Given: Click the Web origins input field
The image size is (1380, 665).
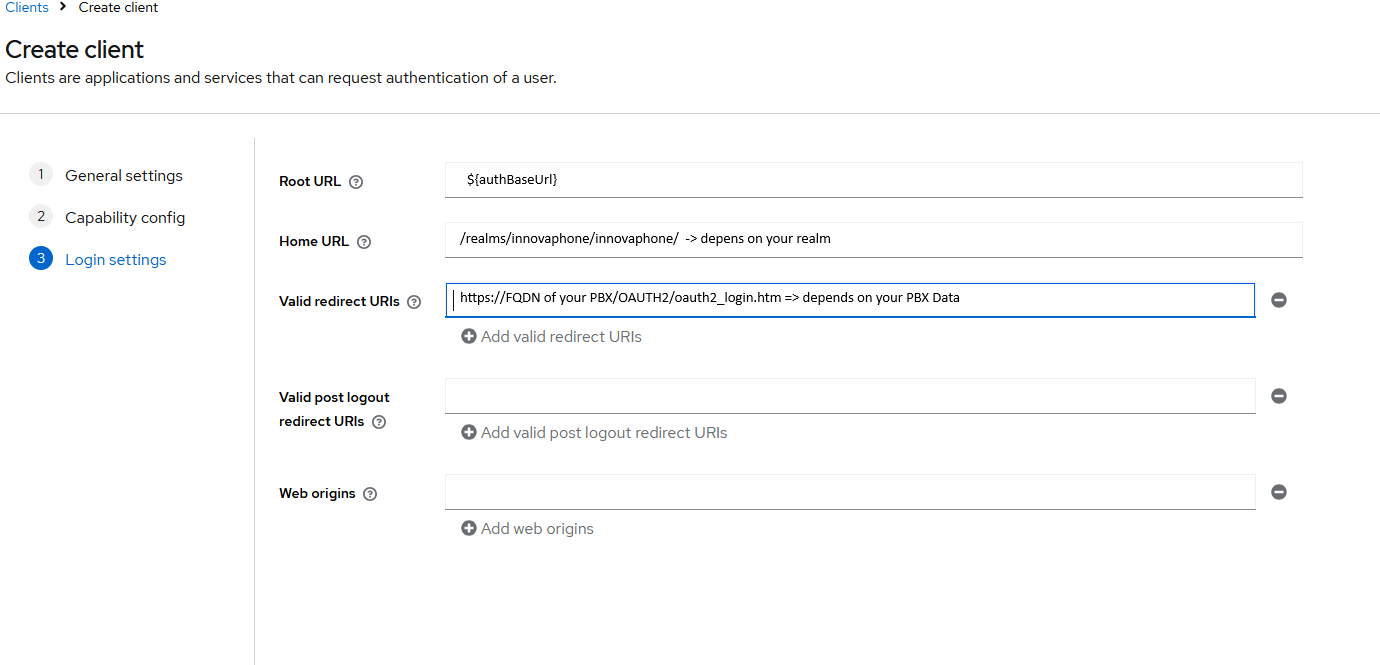Looking at the screenshot, I should pyautogui.click(x=850, y=492).
